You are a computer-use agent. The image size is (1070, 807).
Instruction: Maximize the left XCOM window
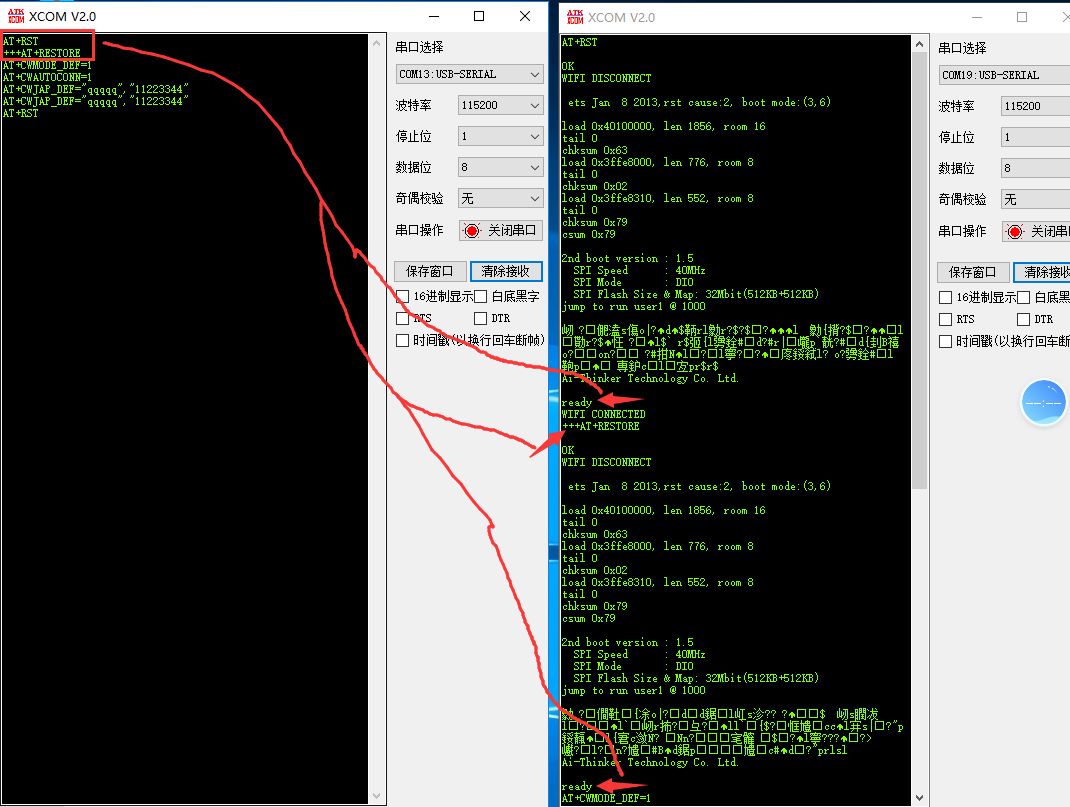479,16
